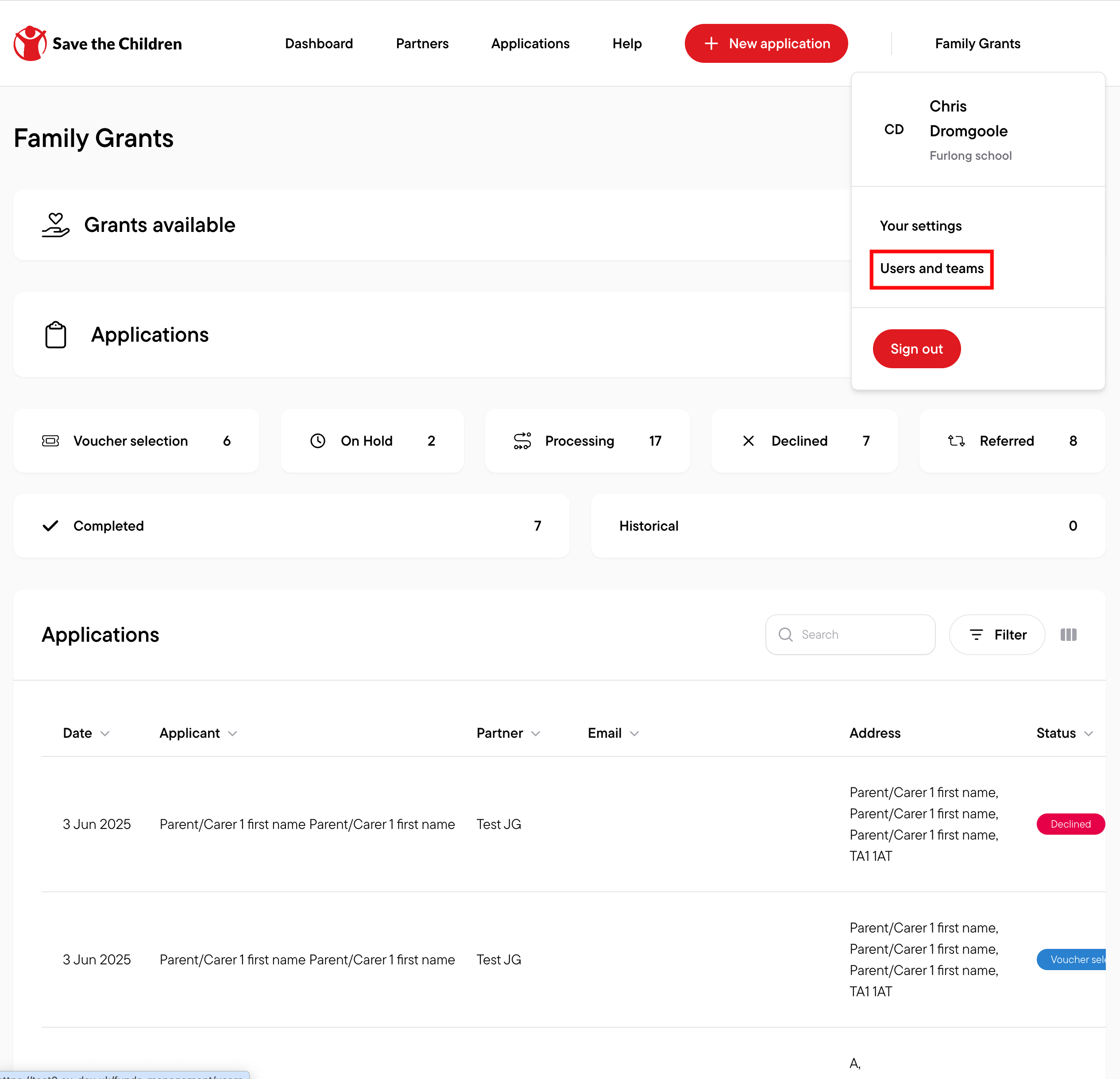1120x1079 pixels.
Task: Click the Declined status badge
Action: tap(1070, 824)
